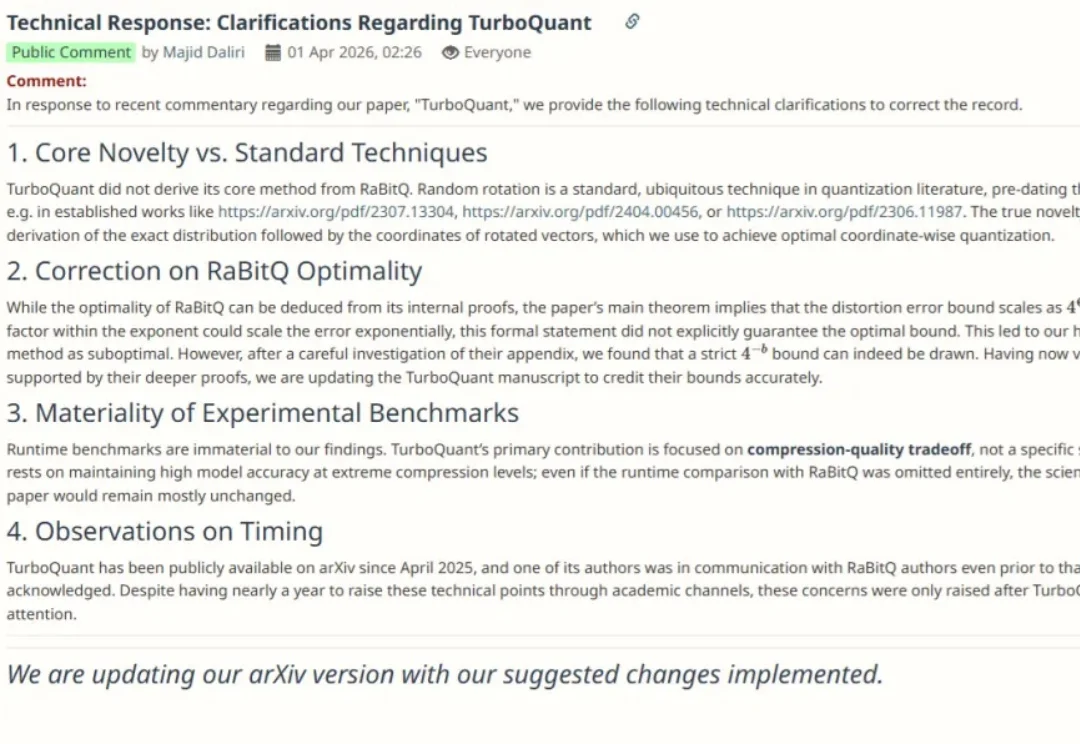Click the inline 4^-b bound formula

[x=754, y=354]
